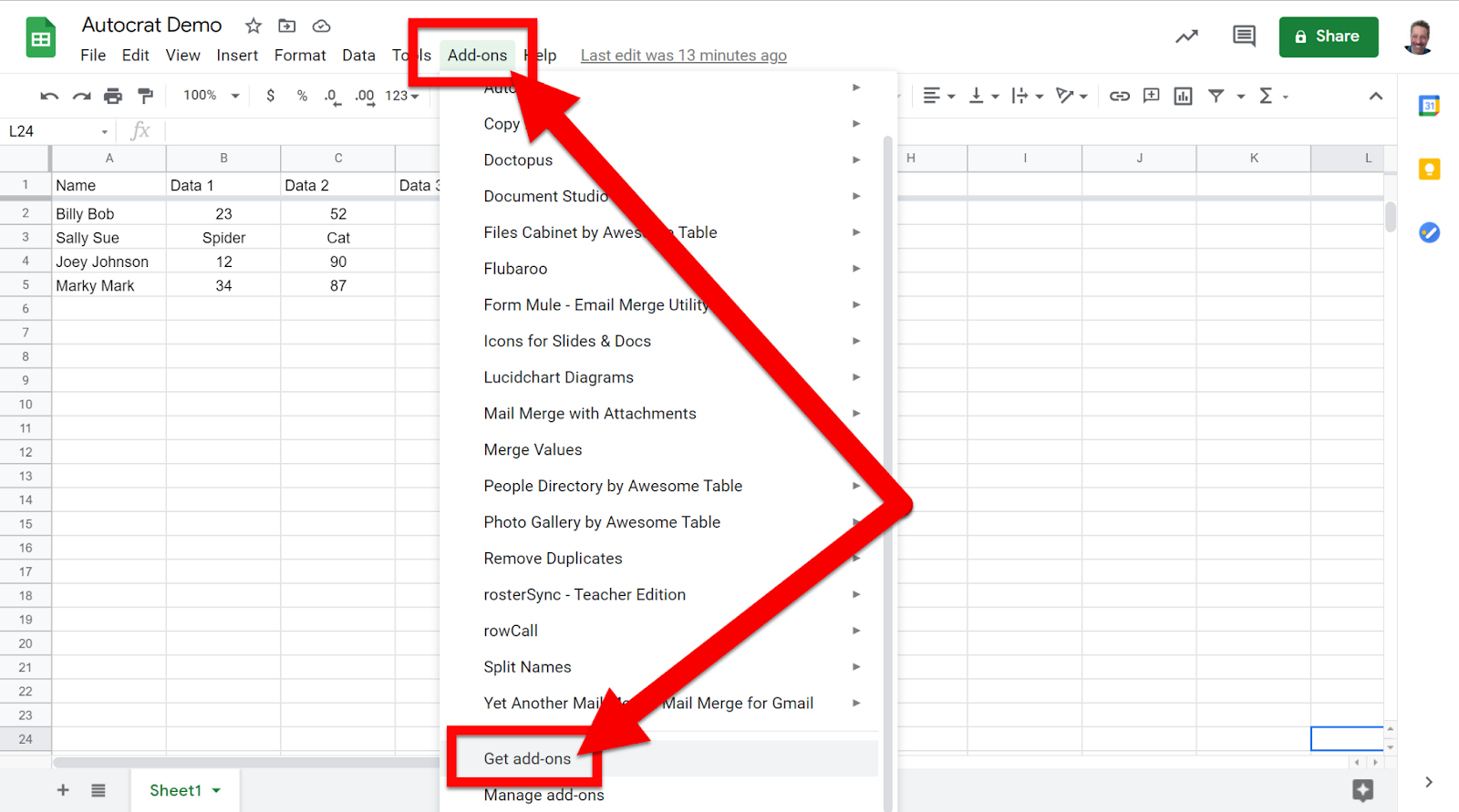The image size is (1459, 812).
Task: Add a new sheet
Action: (63, 790)
